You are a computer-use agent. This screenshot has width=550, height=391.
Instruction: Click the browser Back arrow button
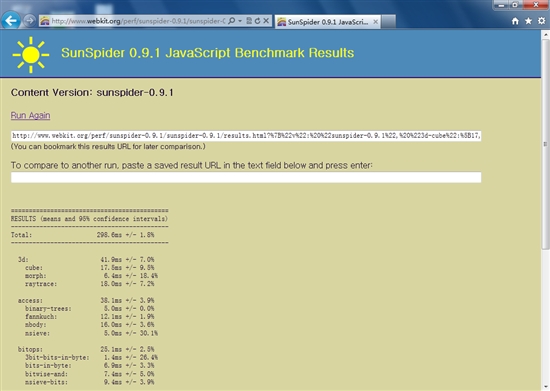click(11, 21)
